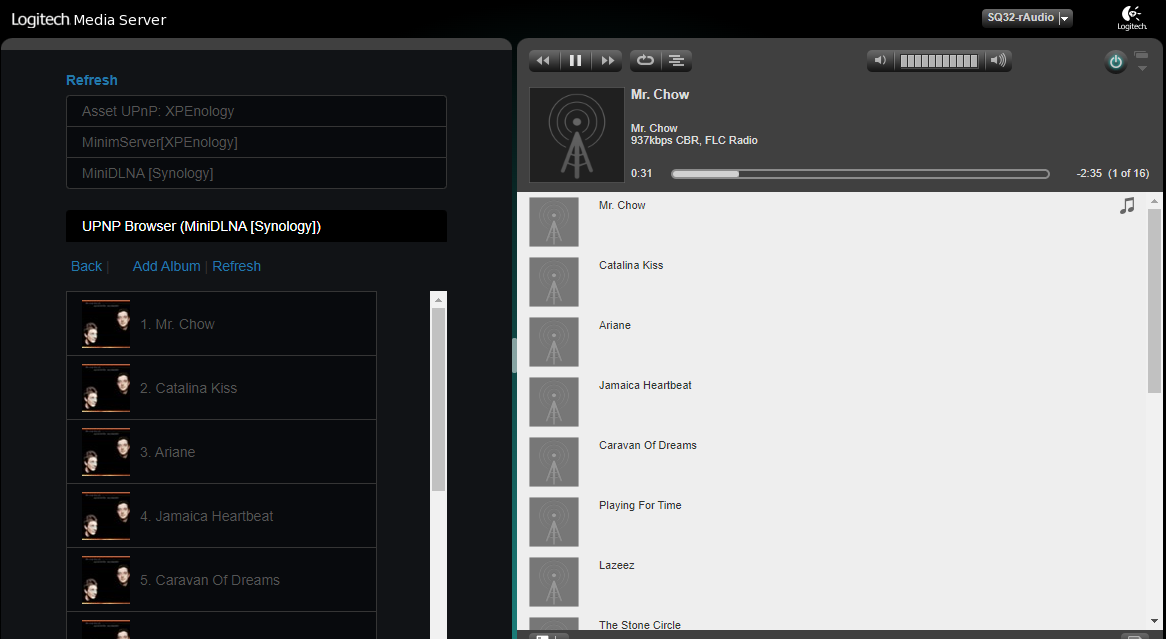This screenshot has height=639, width=1166.
Task: Click the rewind previous track button
Action: pos(544,61)
